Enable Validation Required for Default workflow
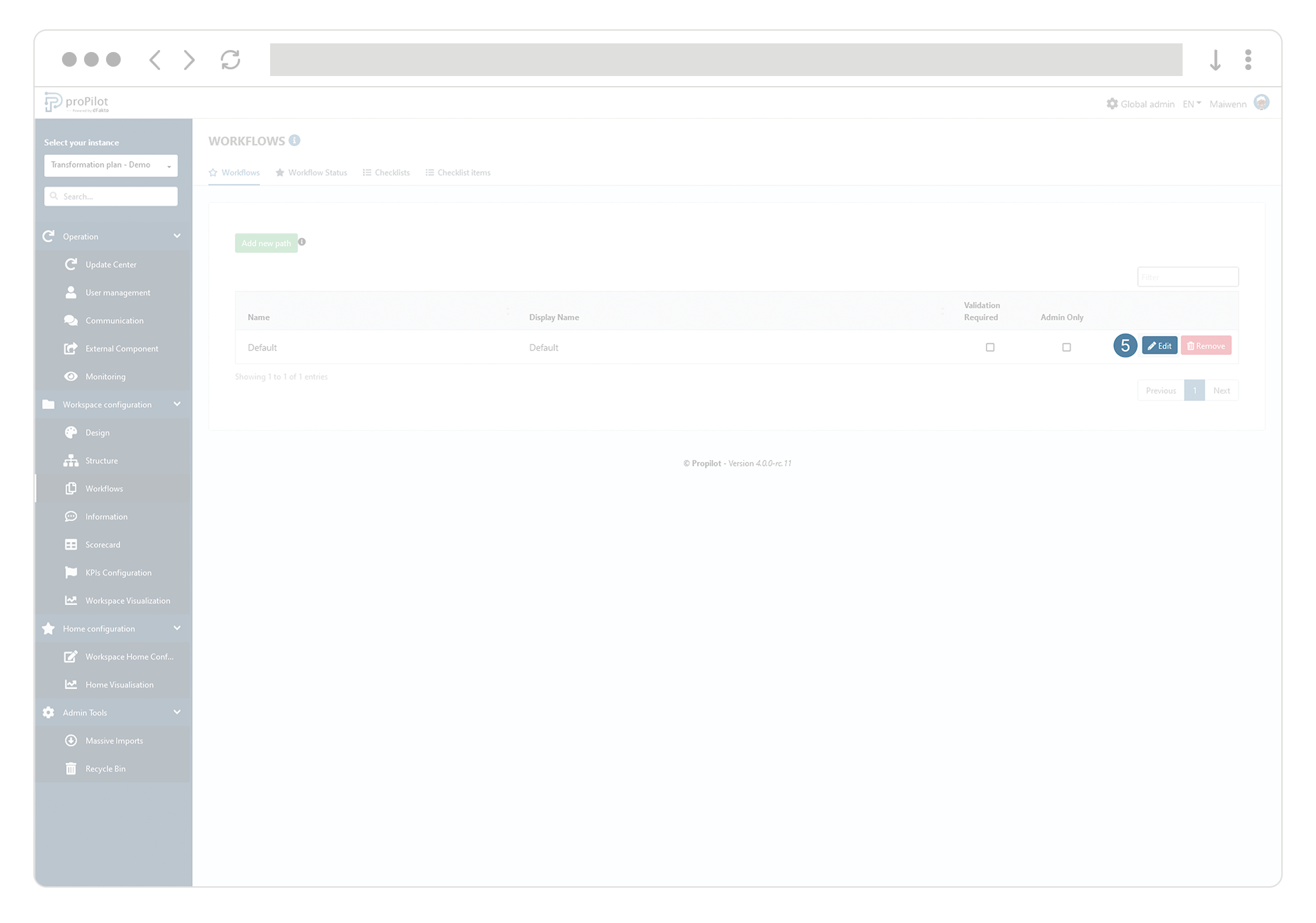 pyautogui.click(x=990, y=347)
